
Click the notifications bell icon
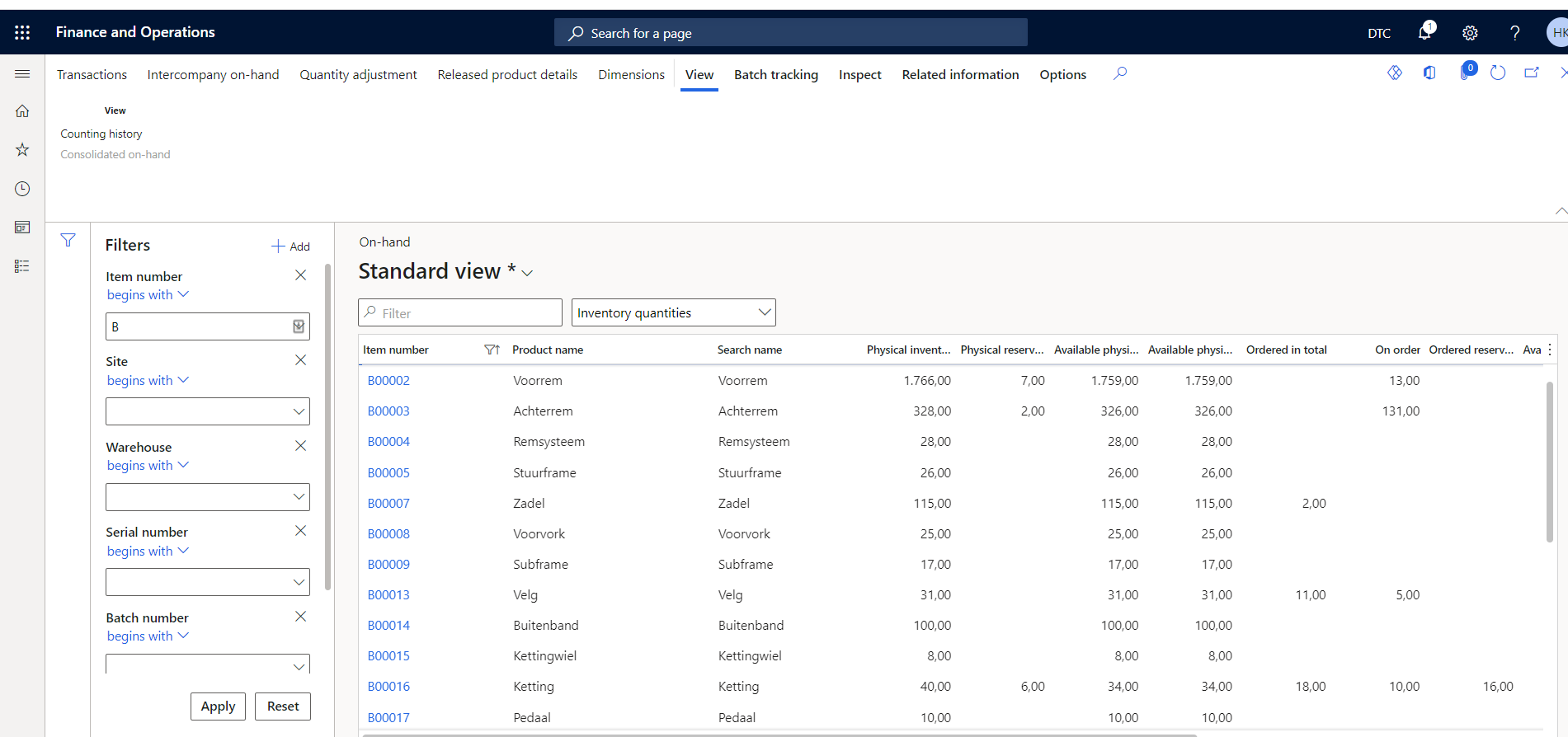coord(1424,32)
